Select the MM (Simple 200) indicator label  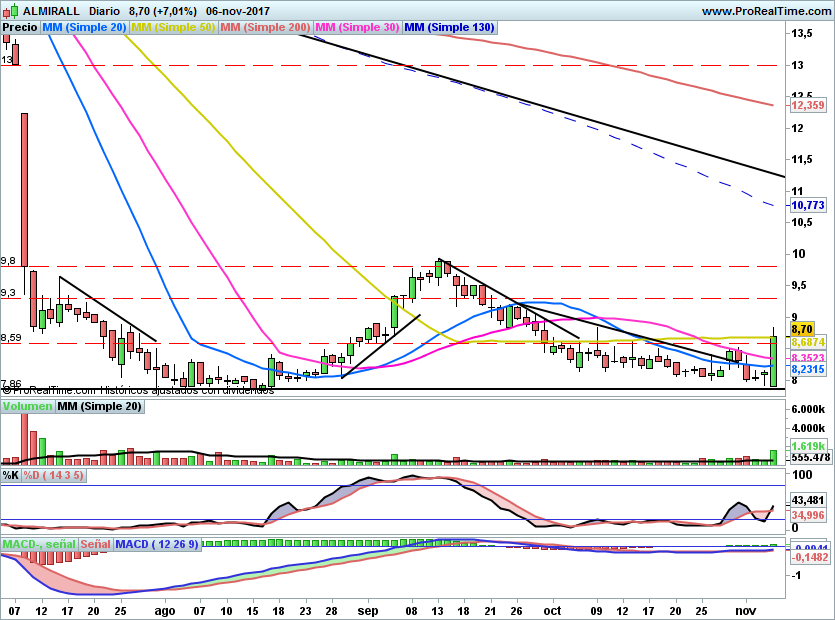(264, 28)
